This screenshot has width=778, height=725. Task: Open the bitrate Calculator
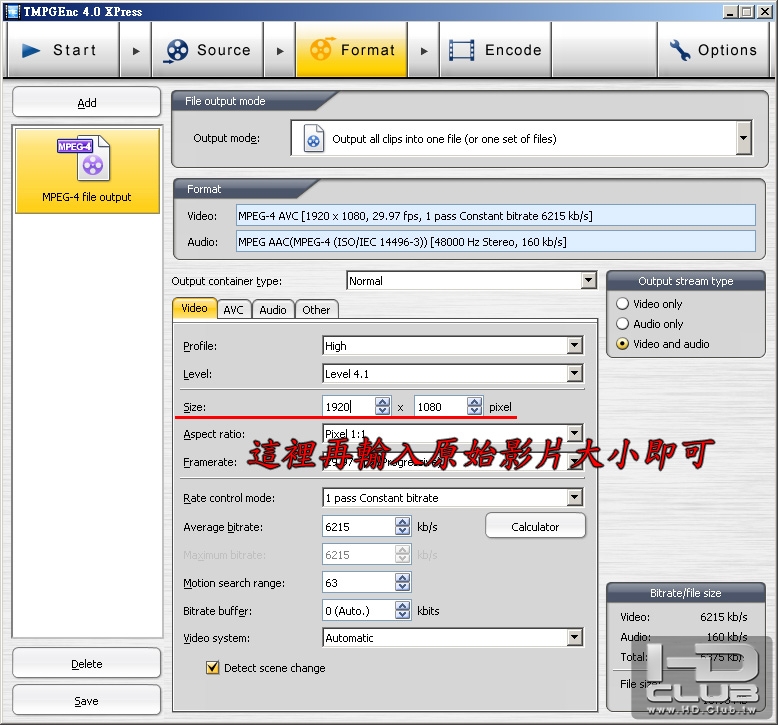535,526
